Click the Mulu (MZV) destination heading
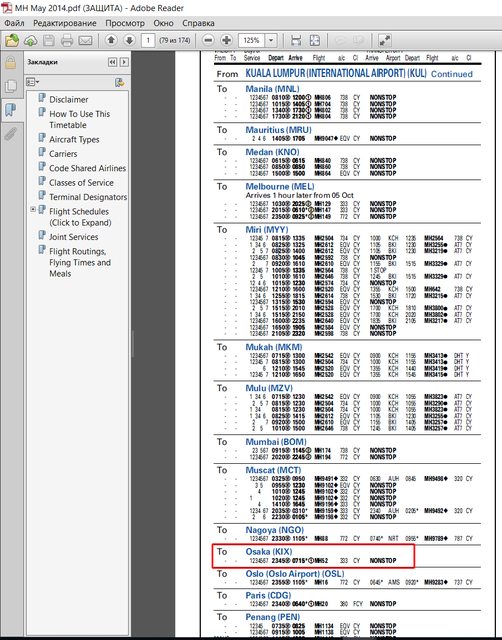 [x=269, y=388]
